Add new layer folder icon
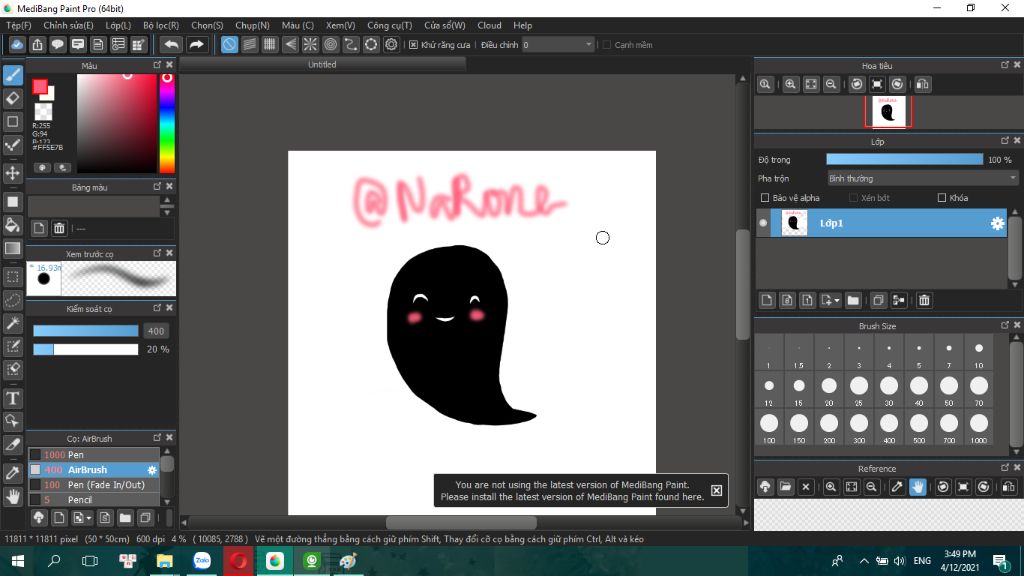1024x576 pixels. coord(853,300)
